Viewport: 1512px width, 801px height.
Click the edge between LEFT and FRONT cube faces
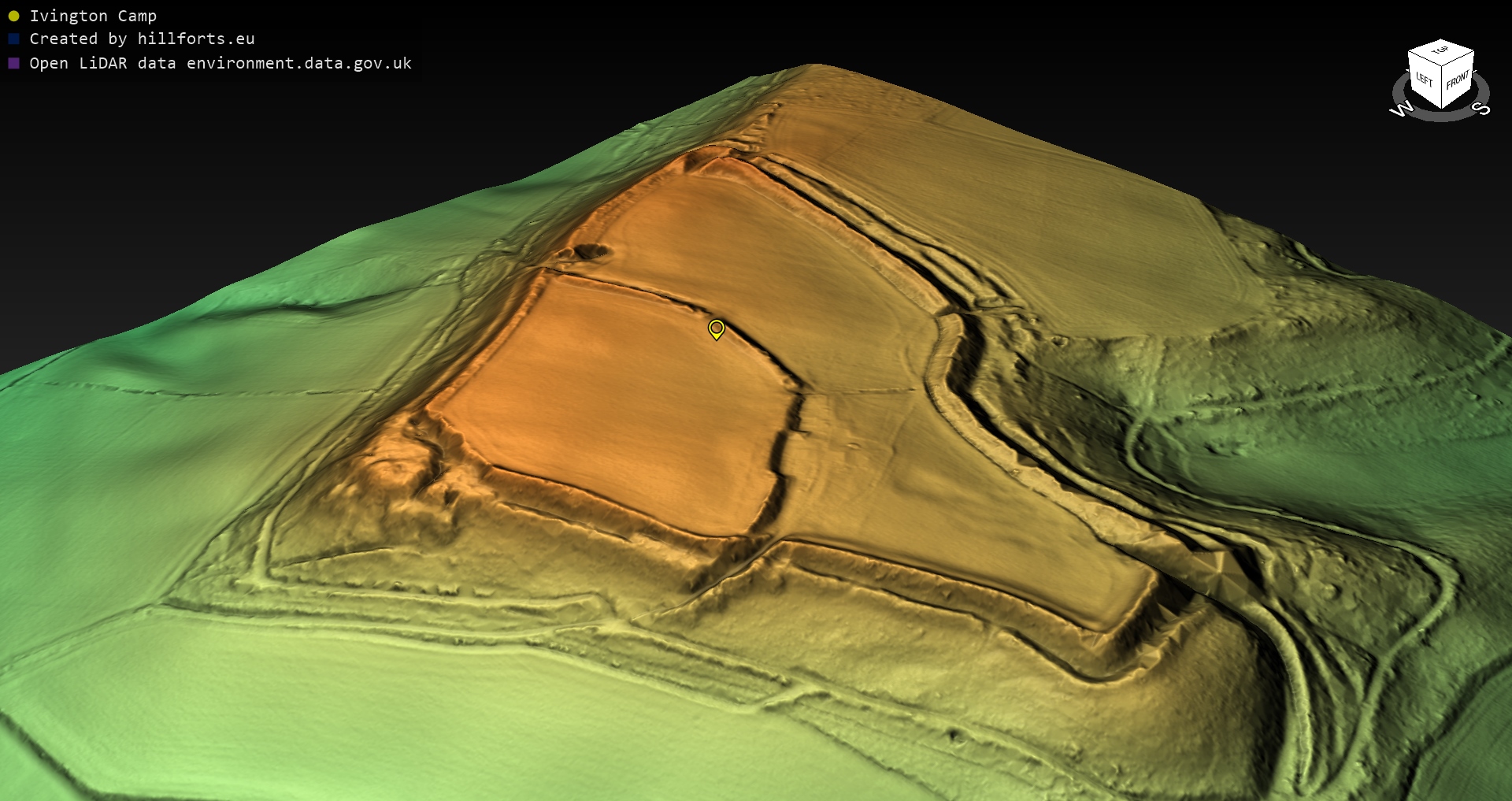(1441, 88)
